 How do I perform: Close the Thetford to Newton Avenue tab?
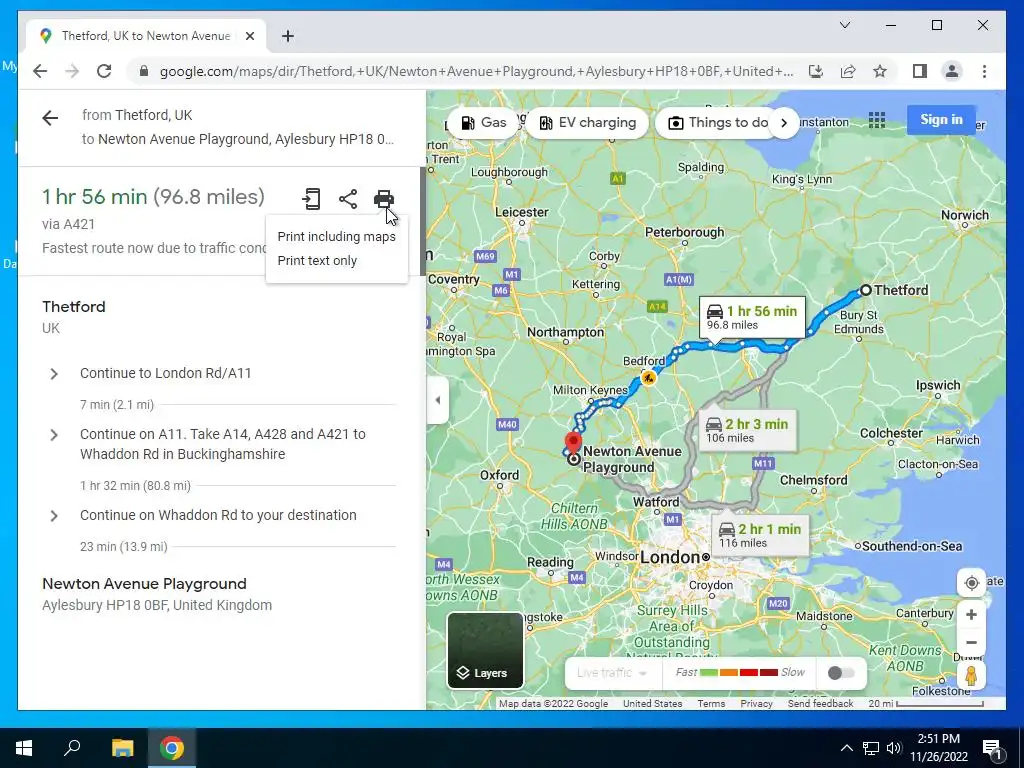coord(249,36)
